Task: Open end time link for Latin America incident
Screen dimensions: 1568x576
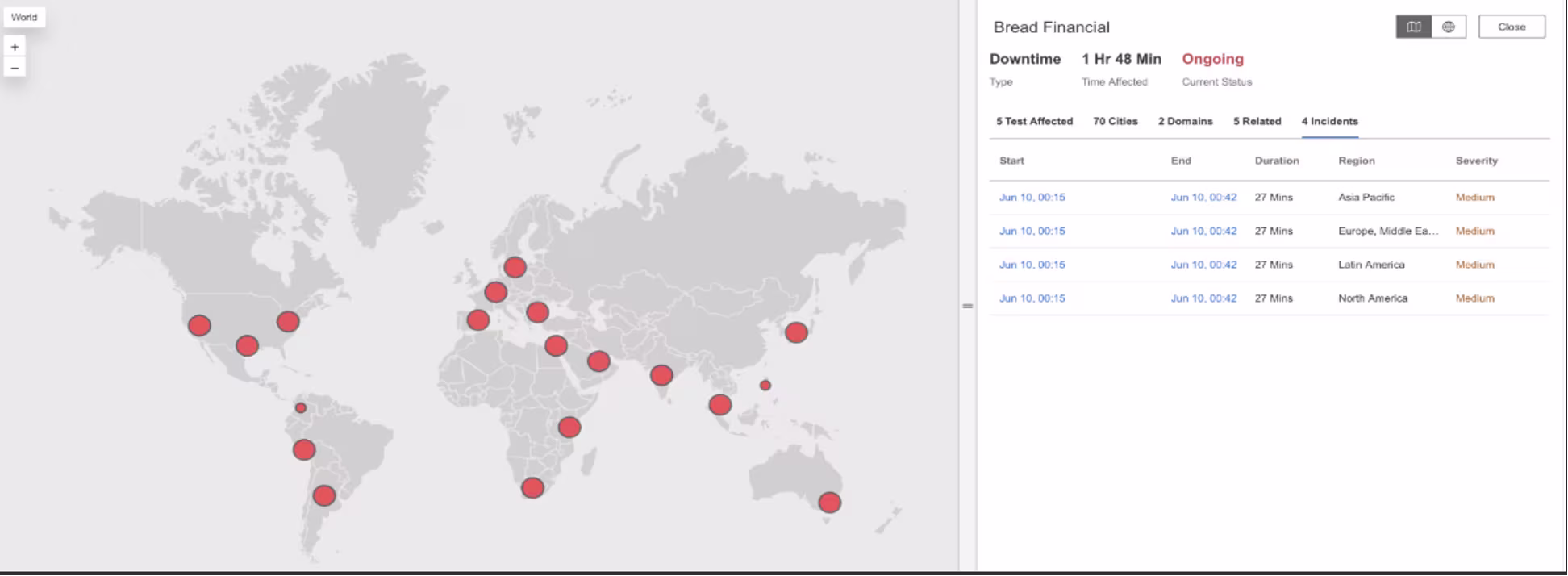Action: 1203,265
